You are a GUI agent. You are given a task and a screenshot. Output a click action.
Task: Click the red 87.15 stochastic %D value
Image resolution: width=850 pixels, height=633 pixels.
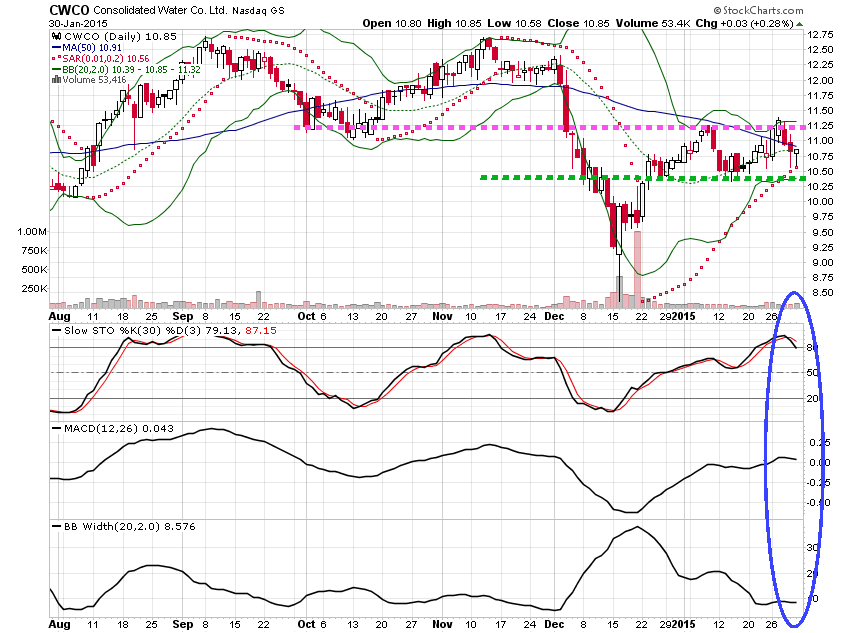[261, 331]
